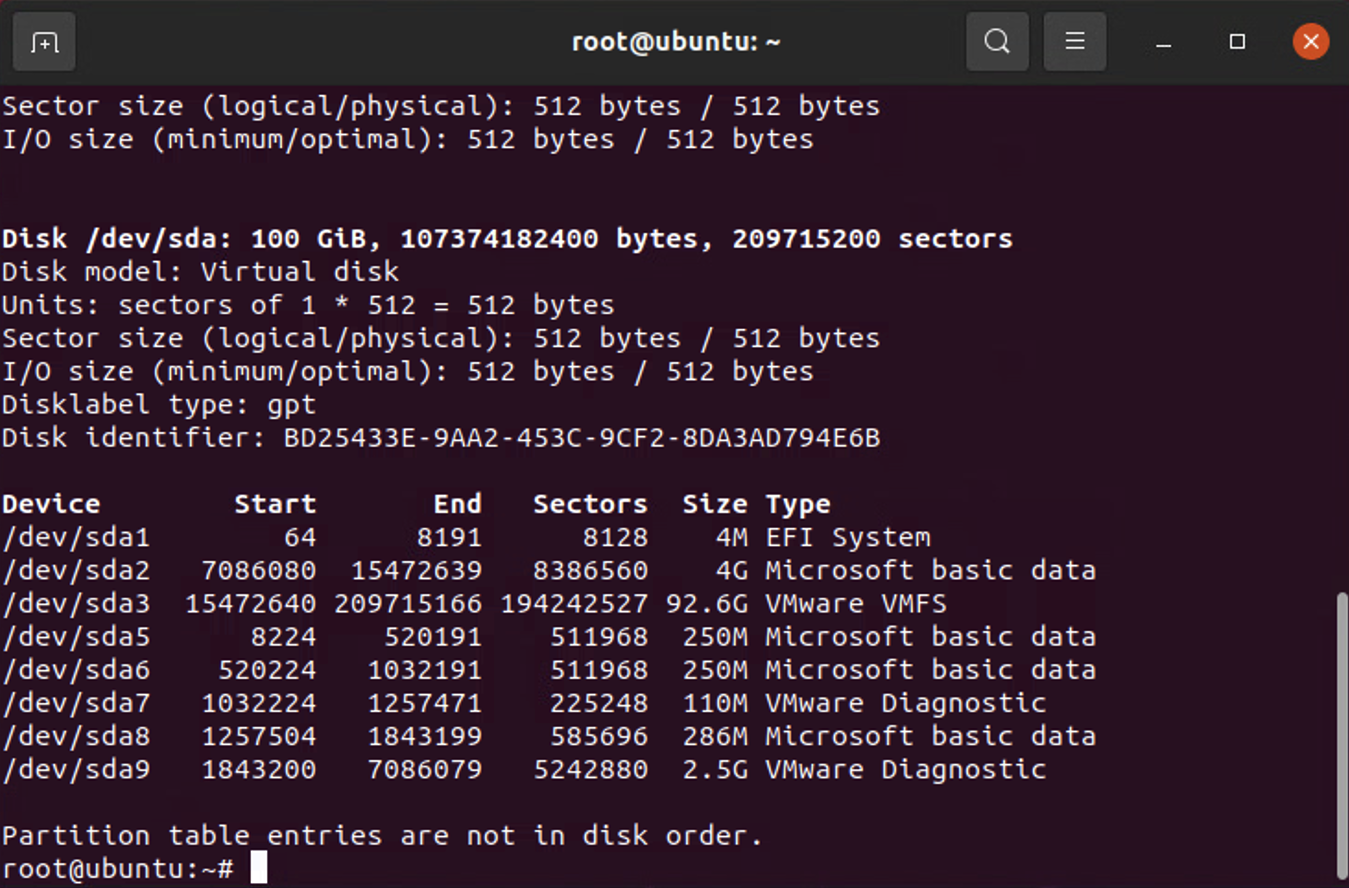Click the sectors value 194242527
The width and height of the screenshot is (1349, 888).
[x=574, y=603]
